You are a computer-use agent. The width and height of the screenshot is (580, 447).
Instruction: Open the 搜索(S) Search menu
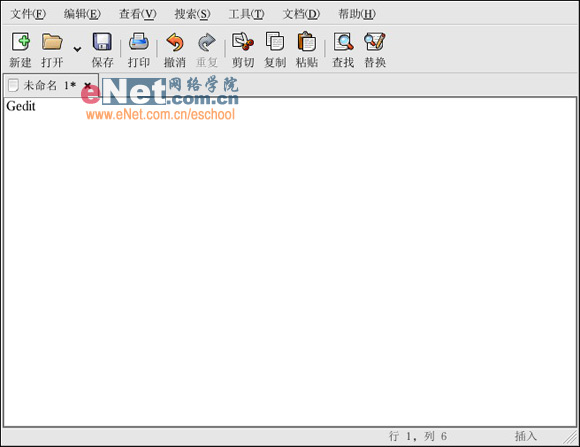[192, 14]
